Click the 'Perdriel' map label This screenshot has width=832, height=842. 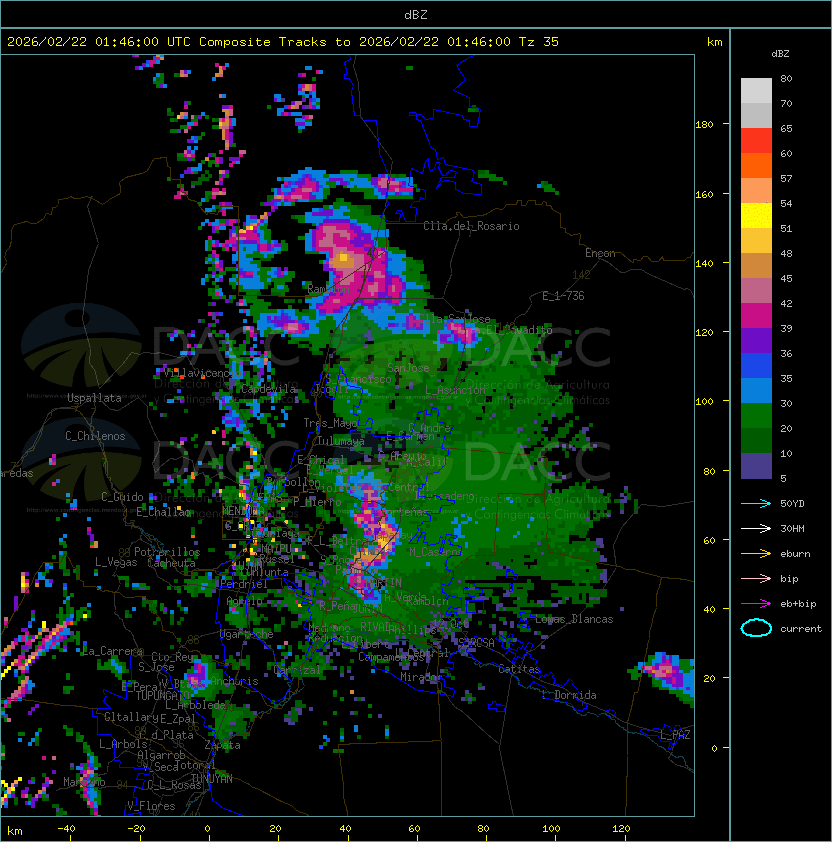[244, 584]
